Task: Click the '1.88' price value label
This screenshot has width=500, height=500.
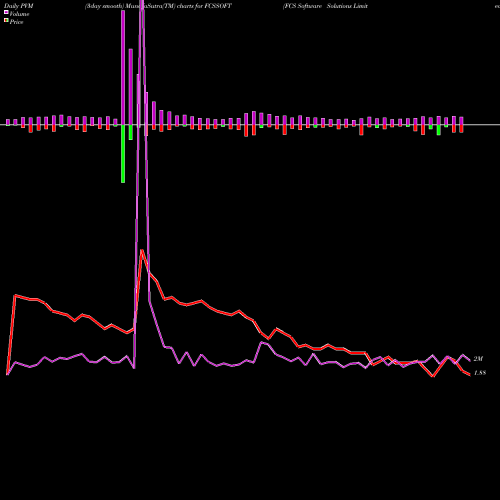Action: tap(480, 373)
